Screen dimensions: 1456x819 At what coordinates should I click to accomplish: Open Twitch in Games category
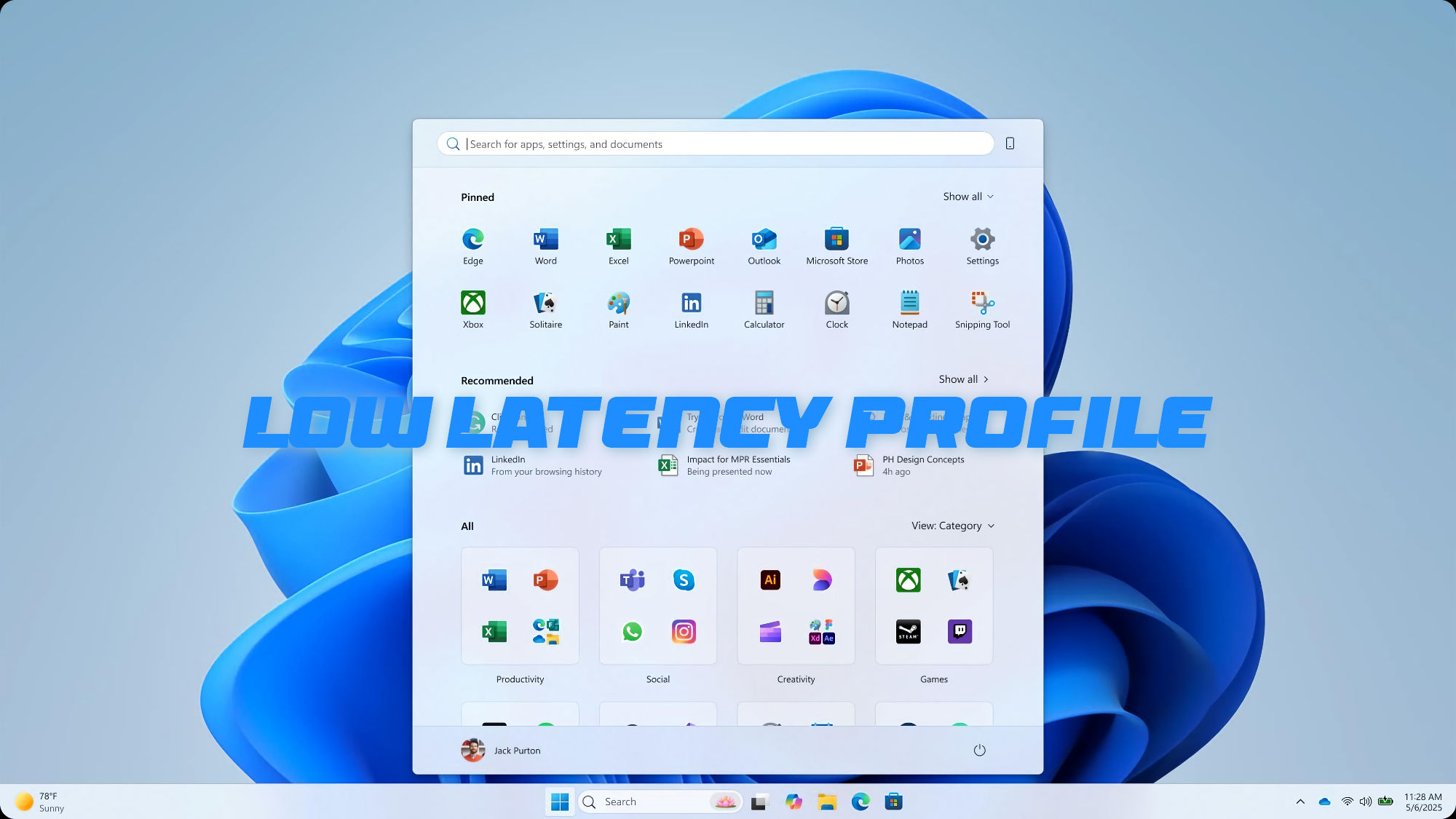[x=960, y=631]
